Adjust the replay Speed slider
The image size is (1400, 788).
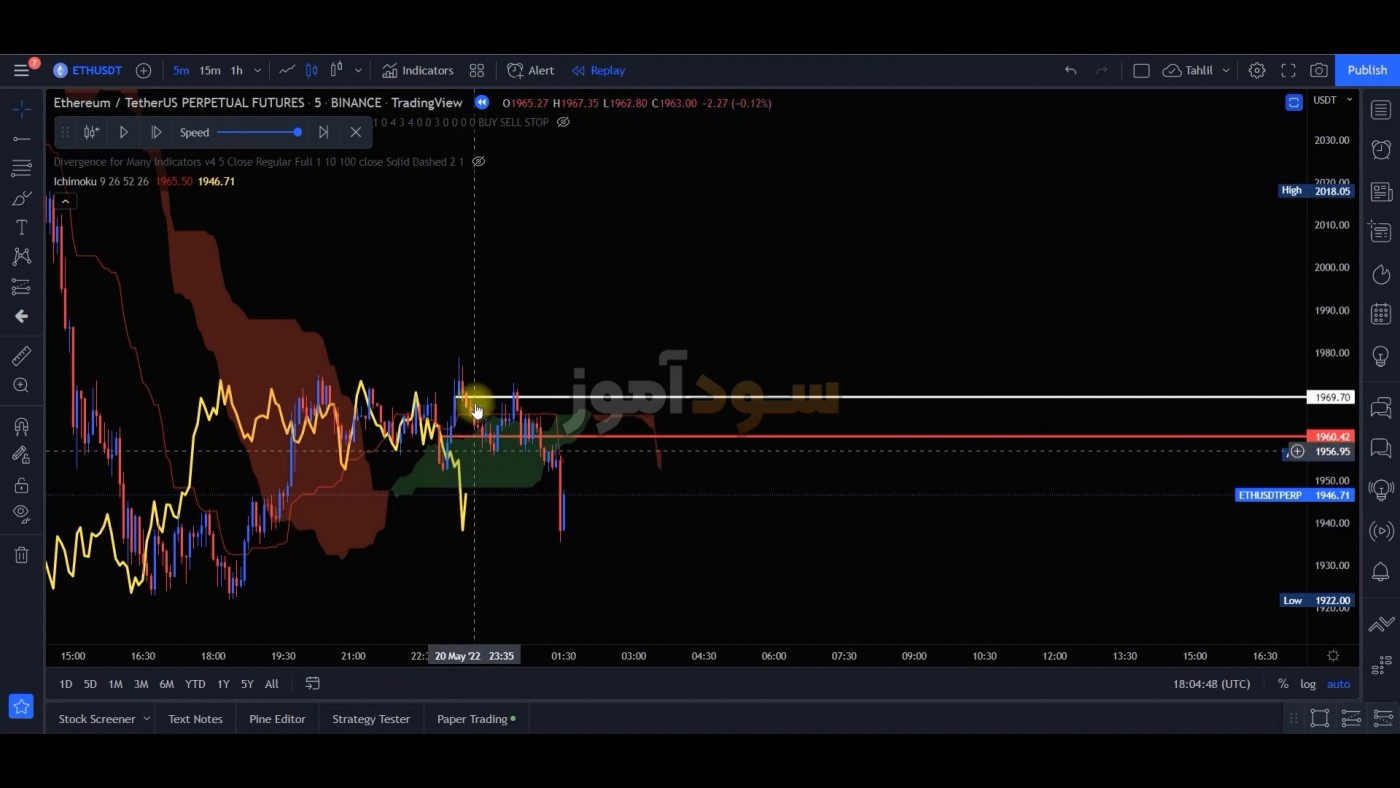(259, 132)
